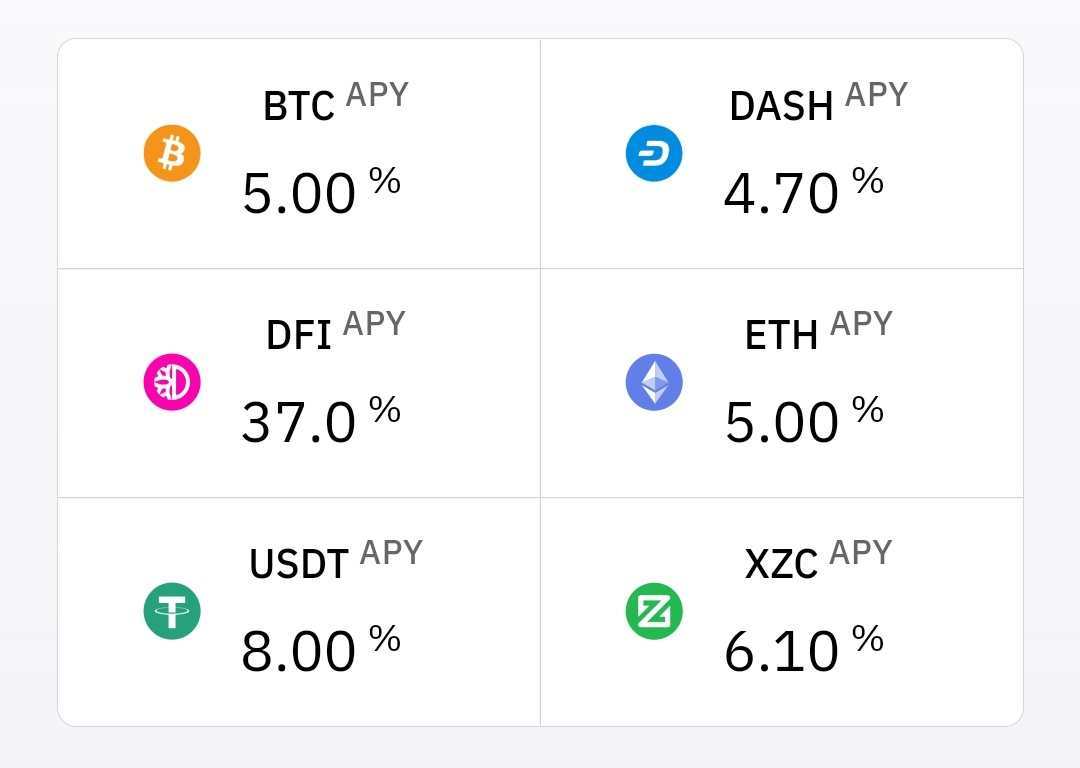This screenshot has height=768, width=1080.
Task: Click the orange Bitcoin icon
Action: [x=172, y=153]
